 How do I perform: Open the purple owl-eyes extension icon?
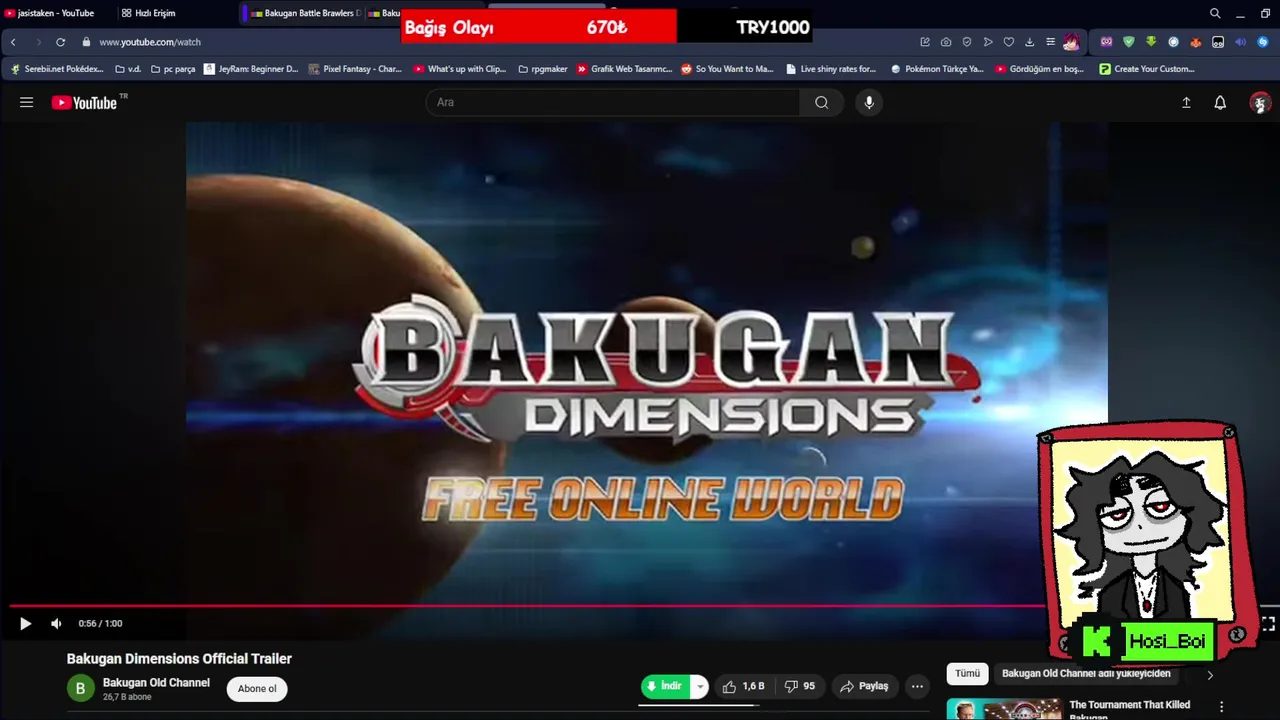click(1106, 42)
